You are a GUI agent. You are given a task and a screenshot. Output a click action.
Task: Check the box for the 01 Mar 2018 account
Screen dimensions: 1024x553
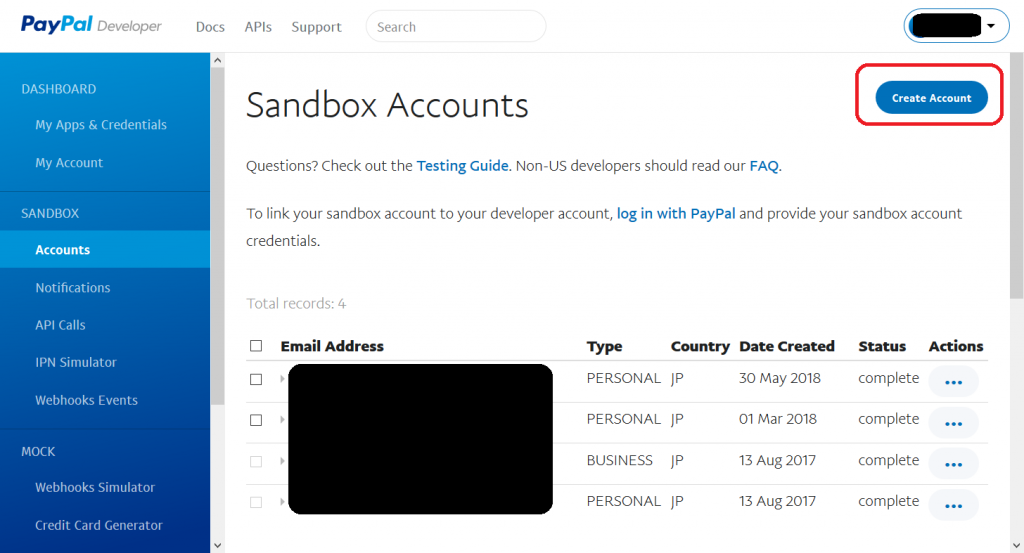[x=256, y=420]
